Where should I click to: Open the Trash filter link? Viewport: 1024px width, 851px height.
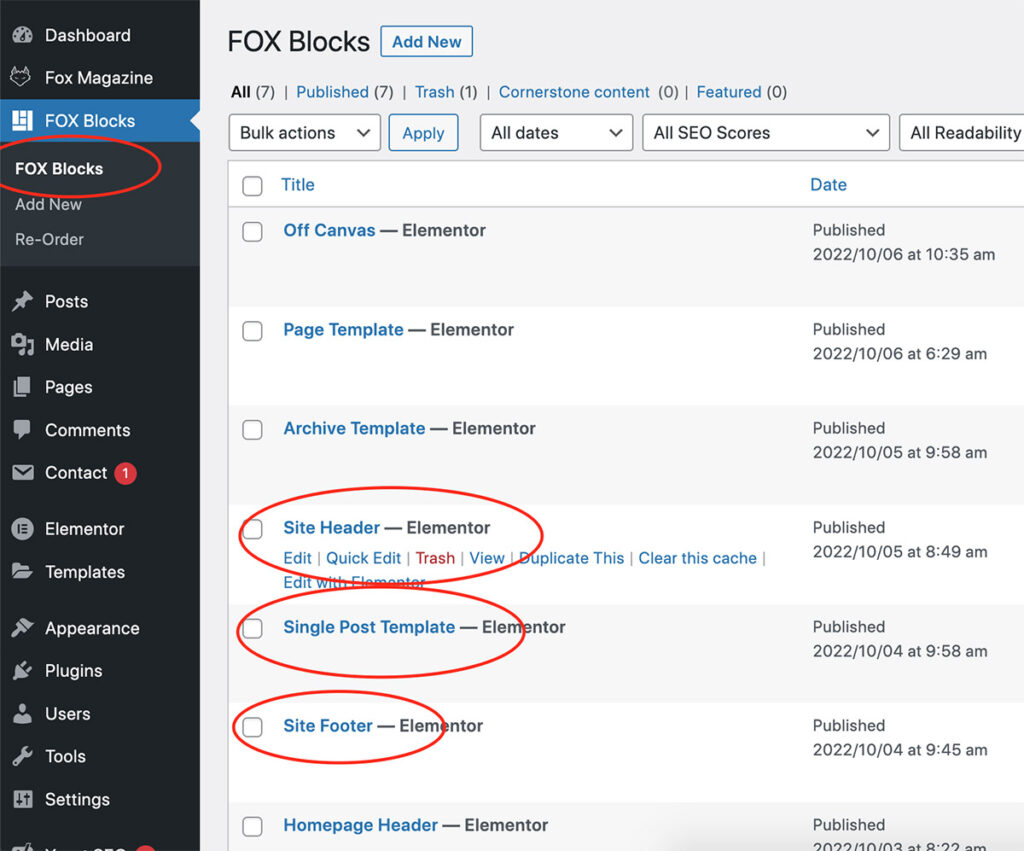pyautogui.click(x=434, y=92)
